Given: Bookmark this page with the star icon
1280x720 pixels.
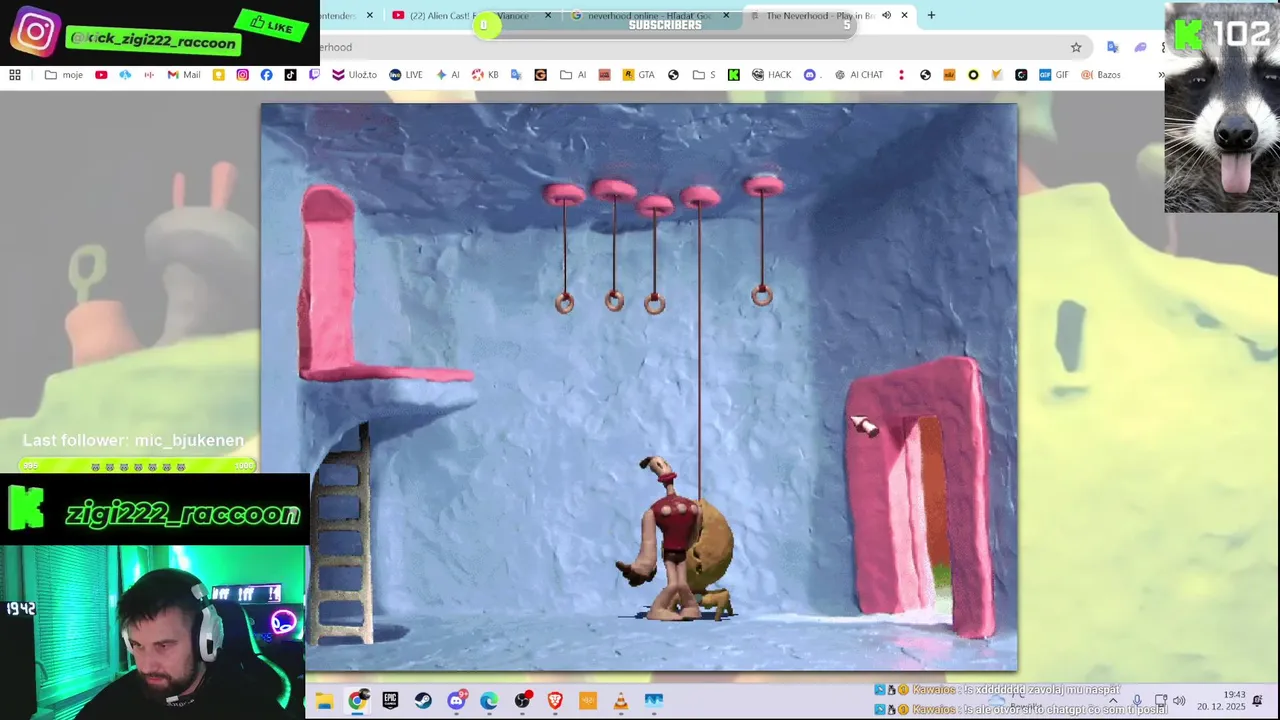Looking at the screenshot, I should click(1076, 47).
